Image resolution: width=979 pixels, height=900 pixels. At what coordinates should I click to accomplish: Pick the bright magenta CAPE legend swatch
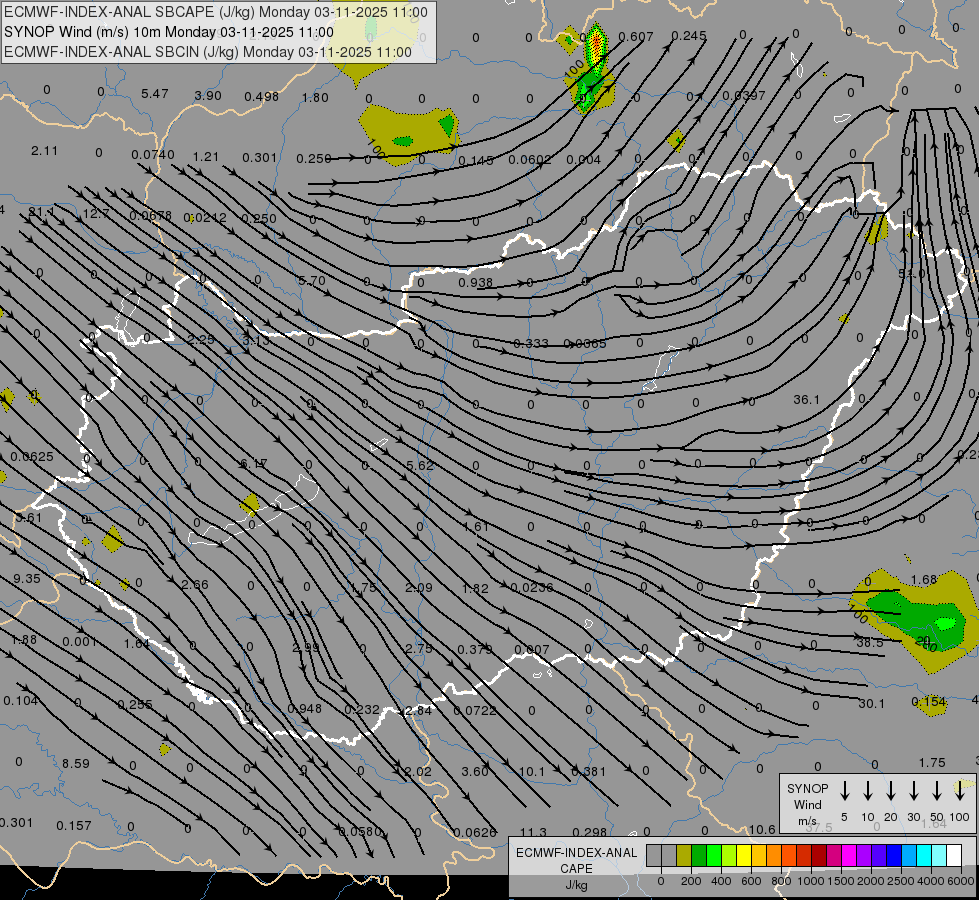point(849,855)
